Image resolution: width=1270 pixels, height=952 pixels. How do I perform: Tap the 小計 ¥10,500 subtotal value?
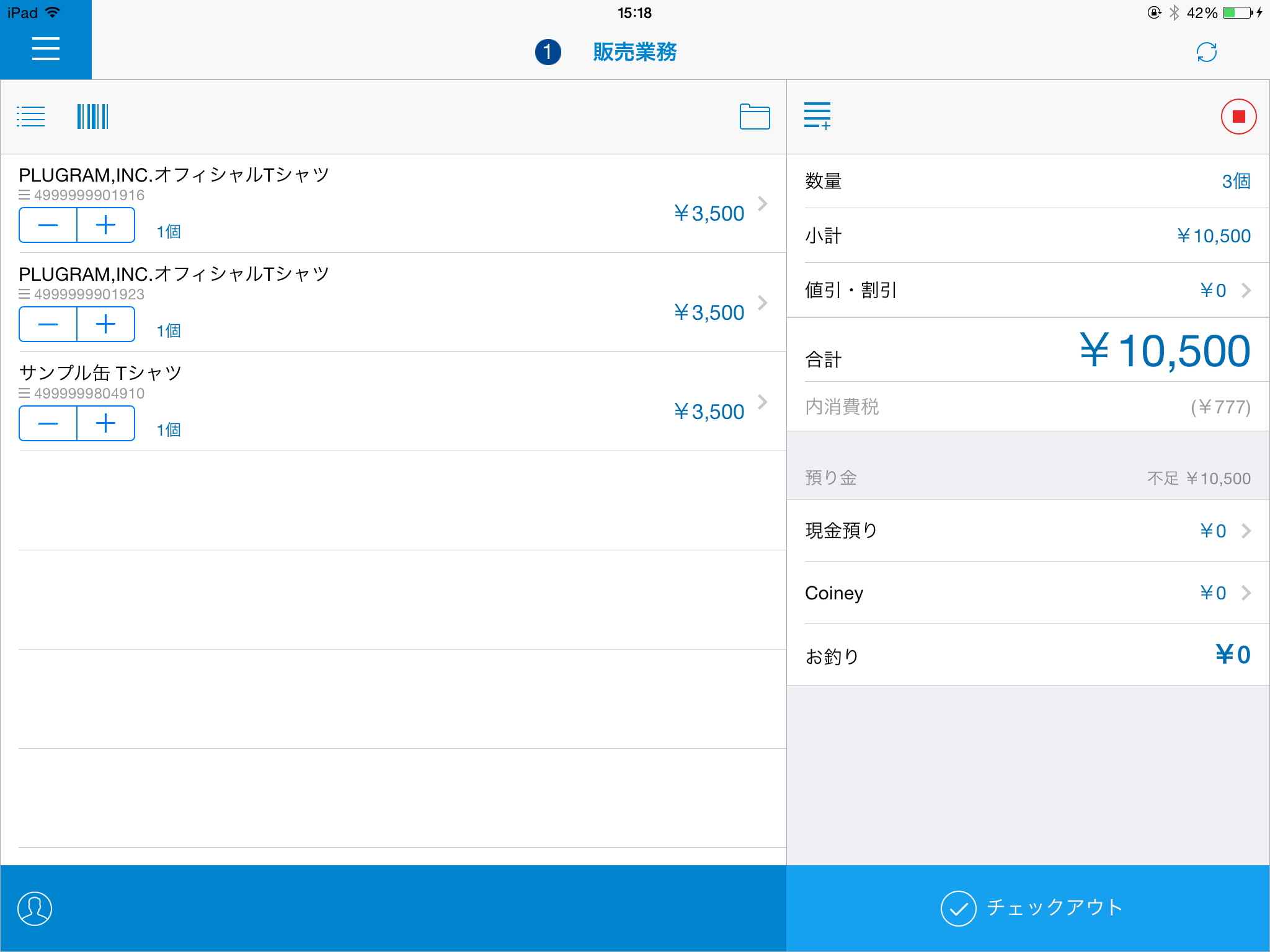(1214, 236)
